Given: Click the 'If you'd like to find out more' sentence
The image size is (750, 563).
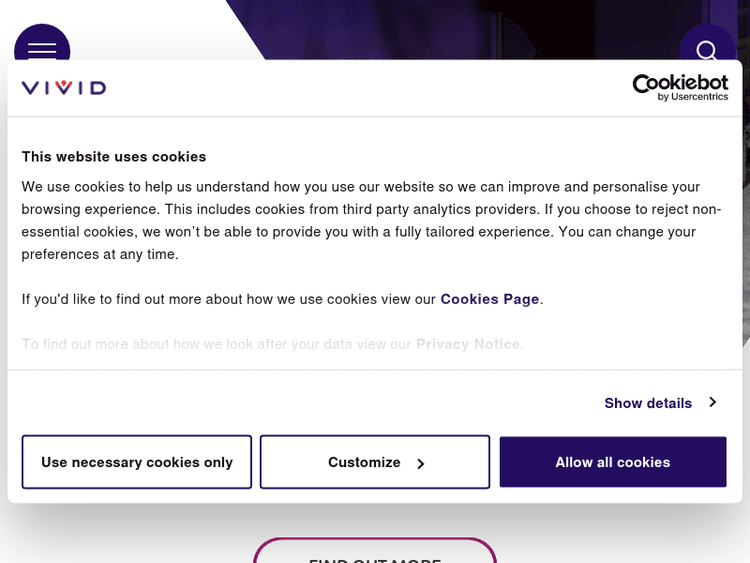Looking at the screenshot, I should point(229,299).
